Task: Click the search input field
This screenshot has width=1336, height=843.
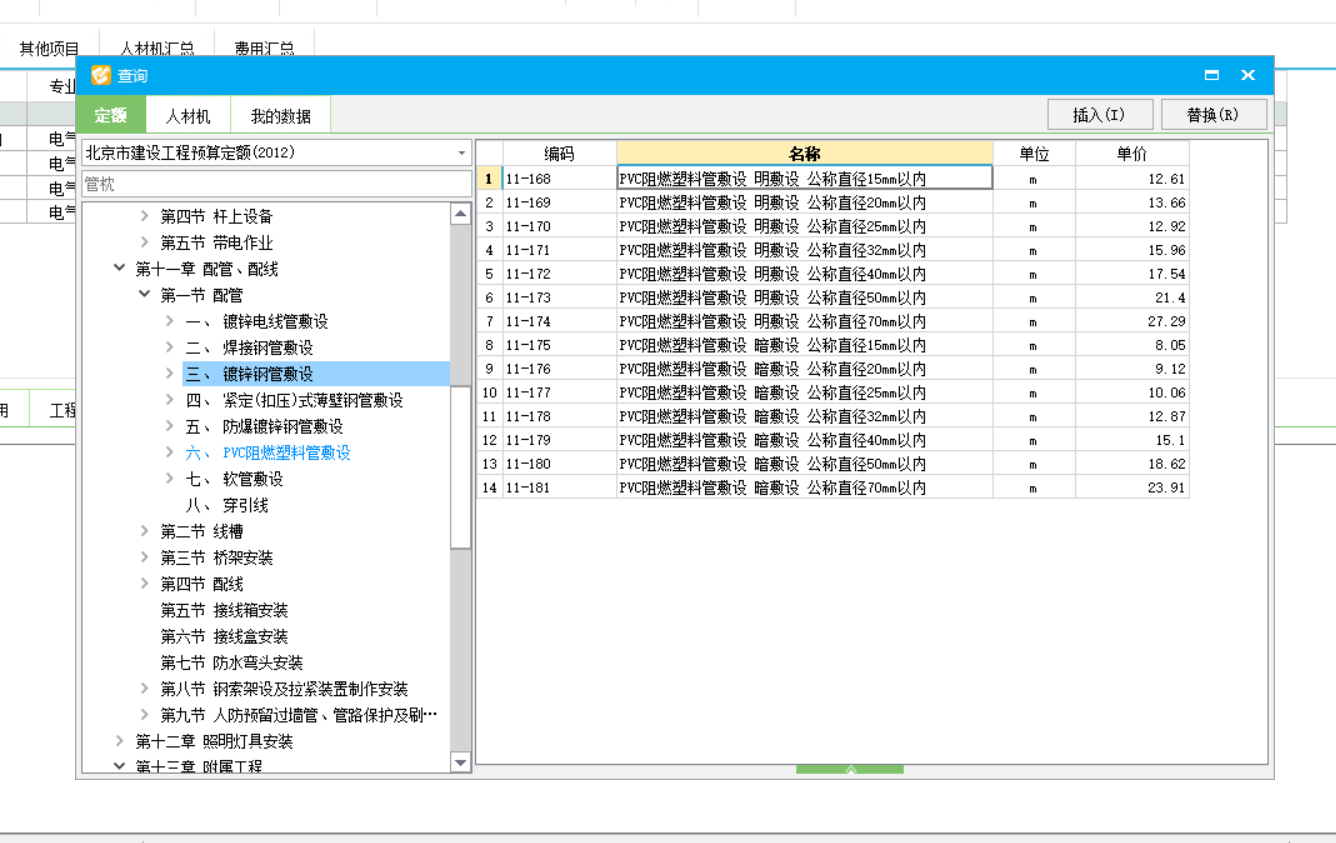Action: tap(276, 184)
